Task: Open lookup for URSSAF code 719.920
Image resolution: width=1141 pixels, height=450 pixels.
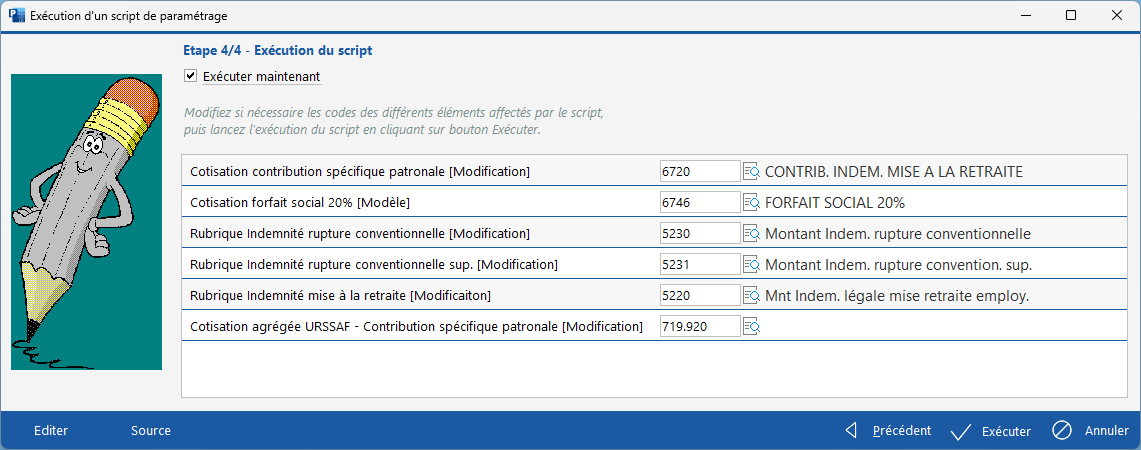Action: point(751,327)
